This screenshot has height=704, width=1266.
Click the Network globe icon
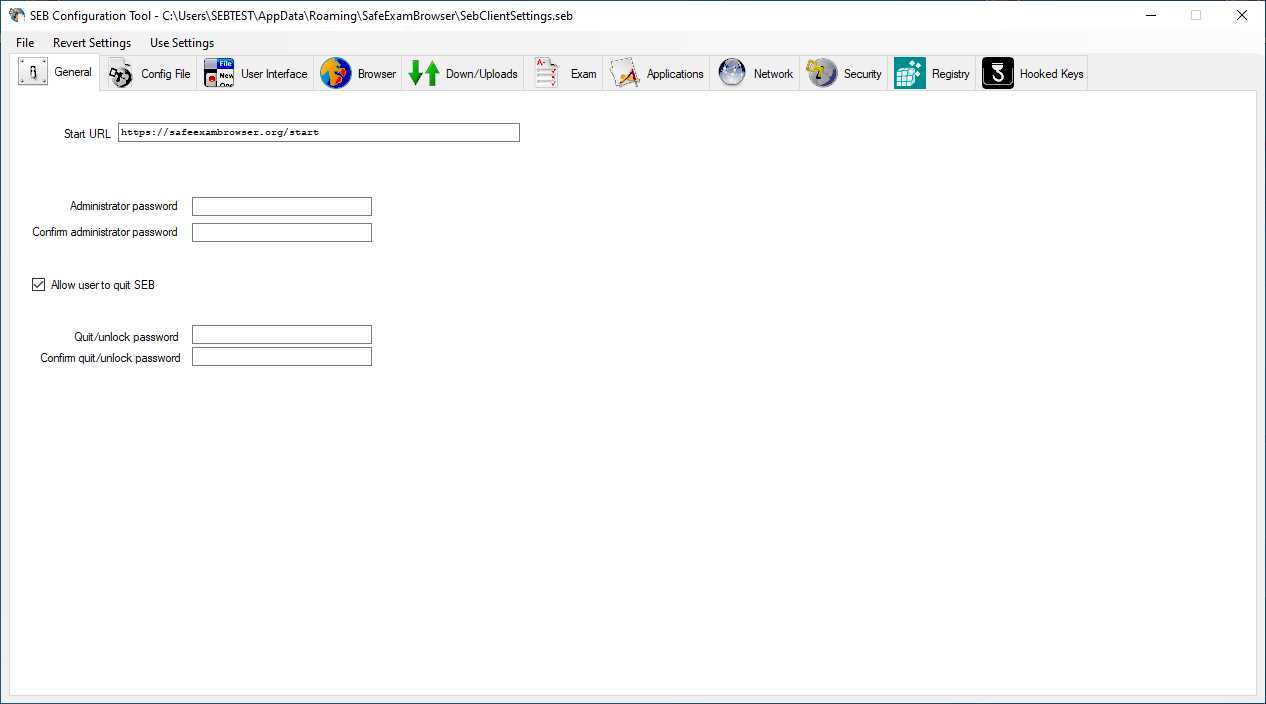732,73
